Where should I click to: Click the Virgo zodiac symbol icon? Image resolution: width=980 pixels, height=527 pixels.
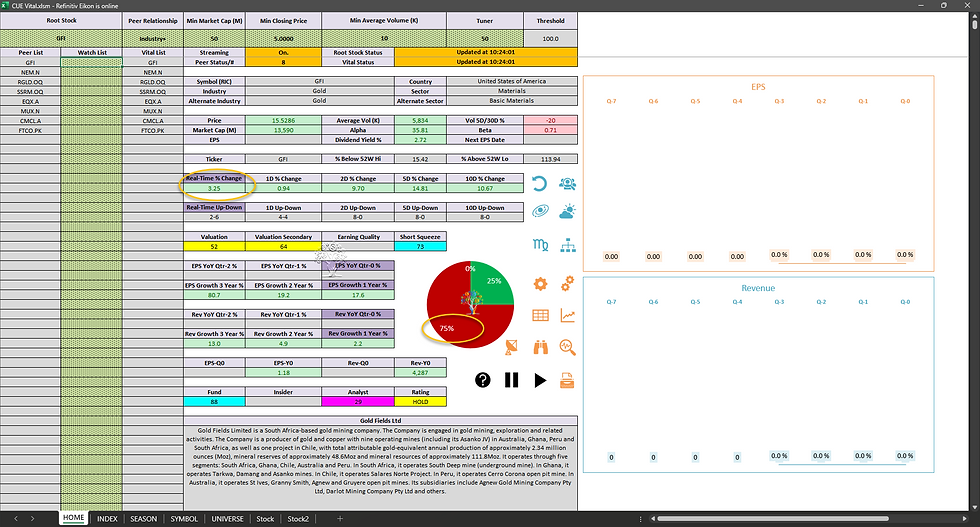point(540,245)
